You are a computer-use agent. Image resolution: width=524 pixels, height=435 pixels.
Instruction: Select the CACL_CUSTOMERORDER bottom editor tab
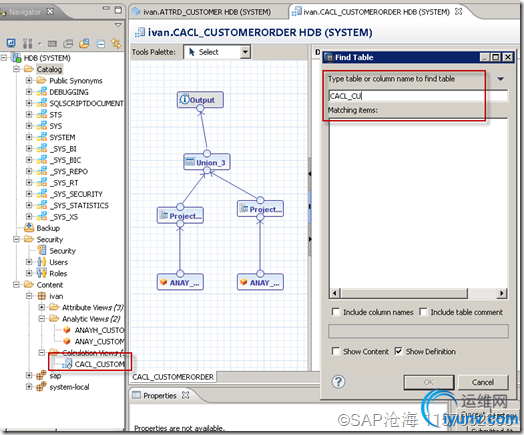(x=173, y=377)
